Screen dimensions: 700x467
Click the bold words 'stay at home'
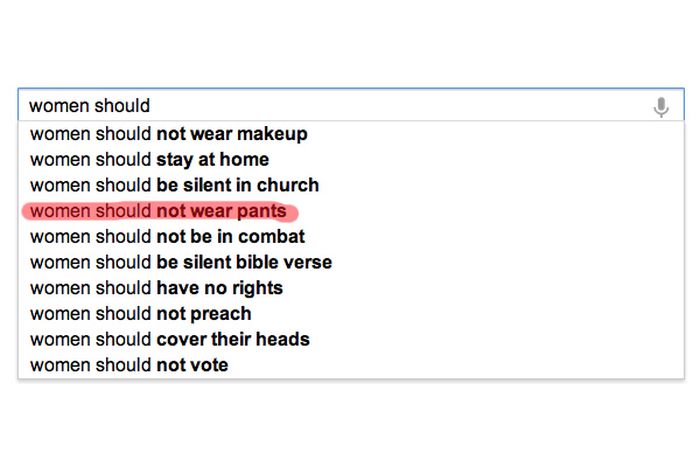point(212,160)
